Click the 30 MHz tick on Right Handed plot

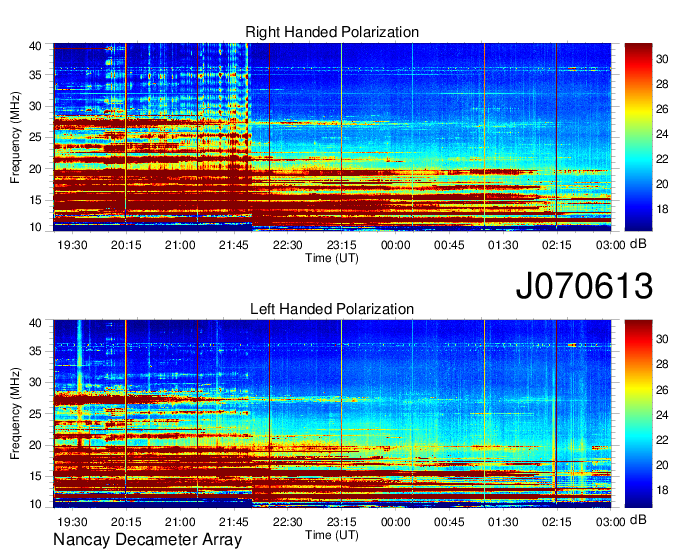coord(35,106)
